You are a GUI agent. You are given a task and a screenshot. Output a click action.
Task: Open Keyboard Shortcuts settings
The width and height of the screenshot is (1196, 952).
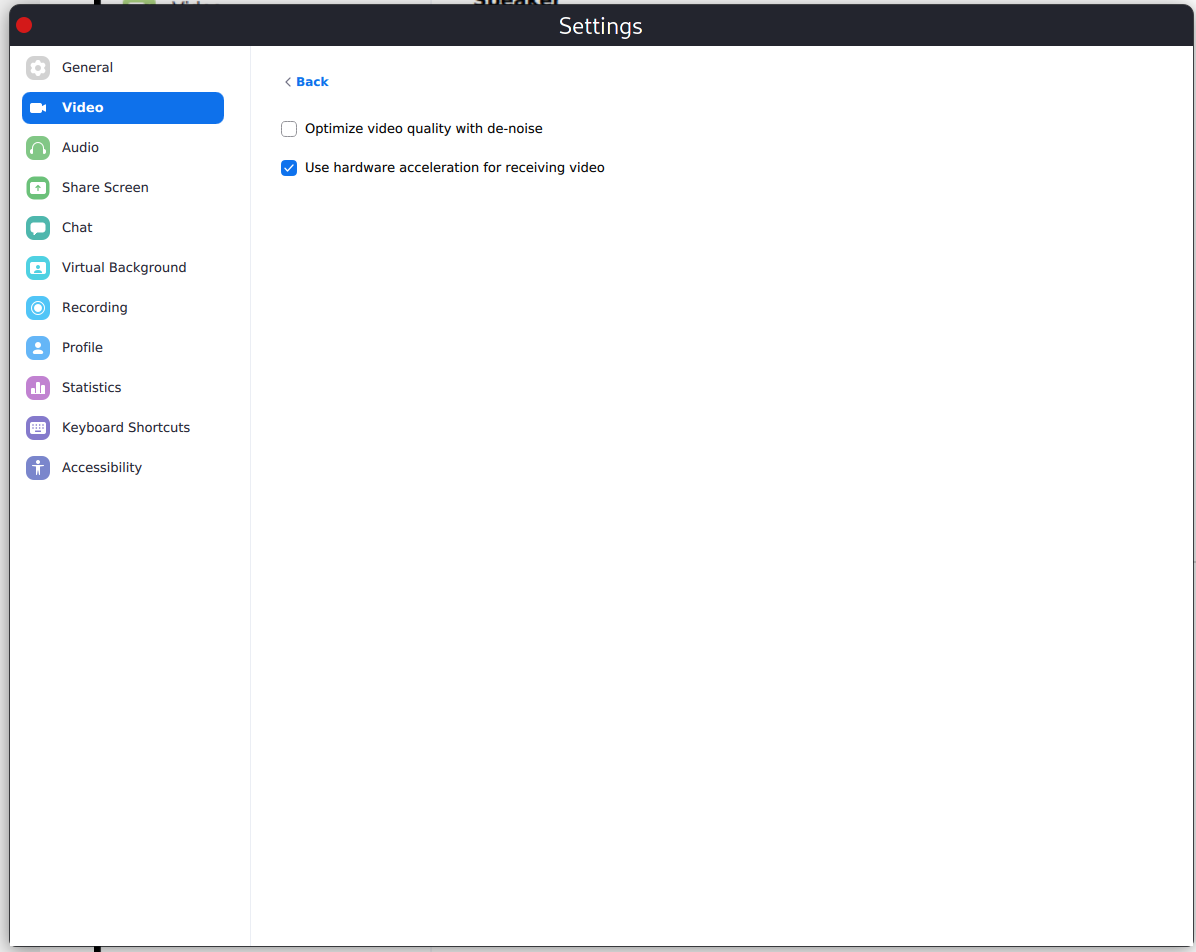123,428
